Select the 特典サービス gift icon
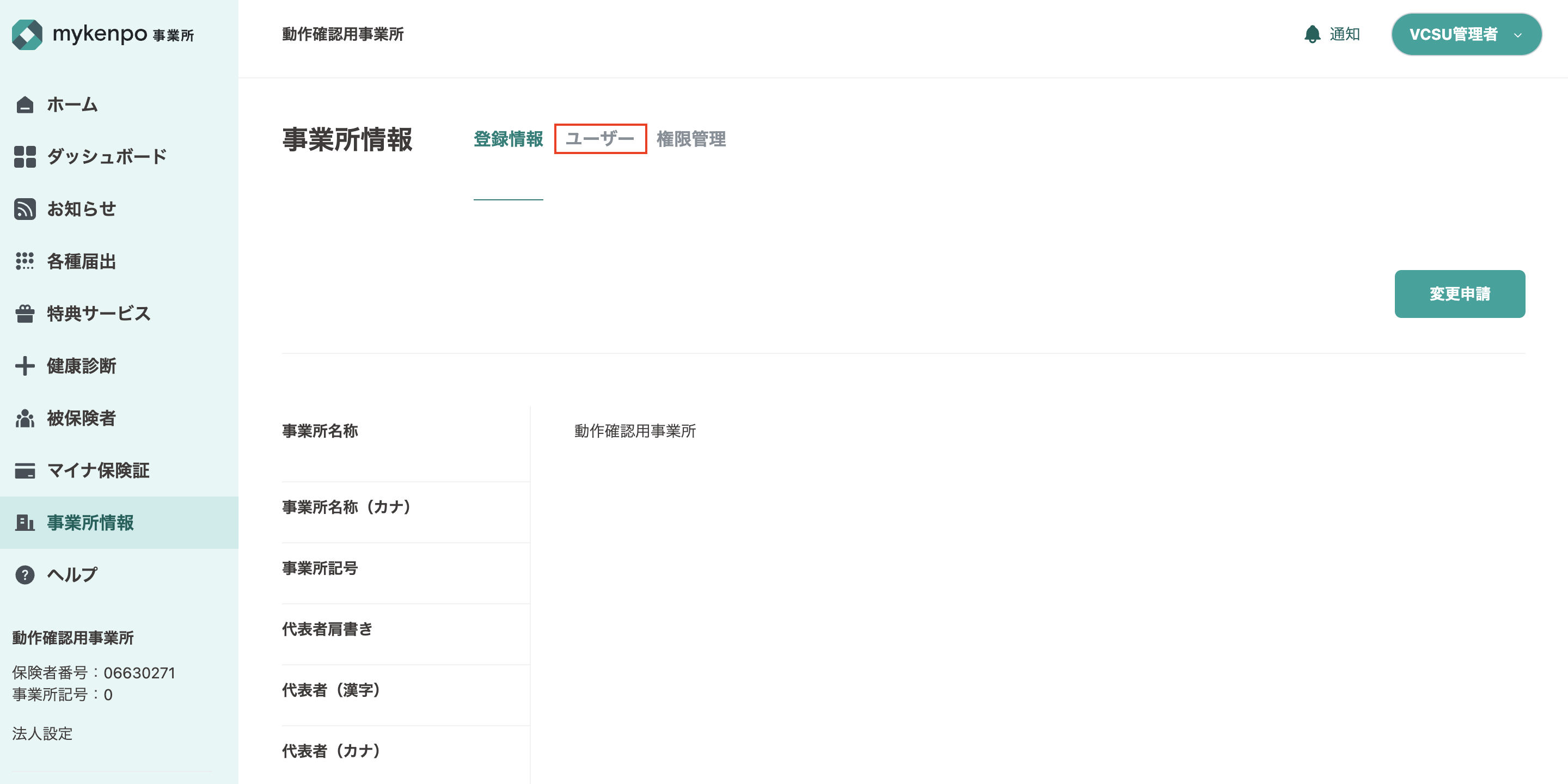 [x=25, y=314]
